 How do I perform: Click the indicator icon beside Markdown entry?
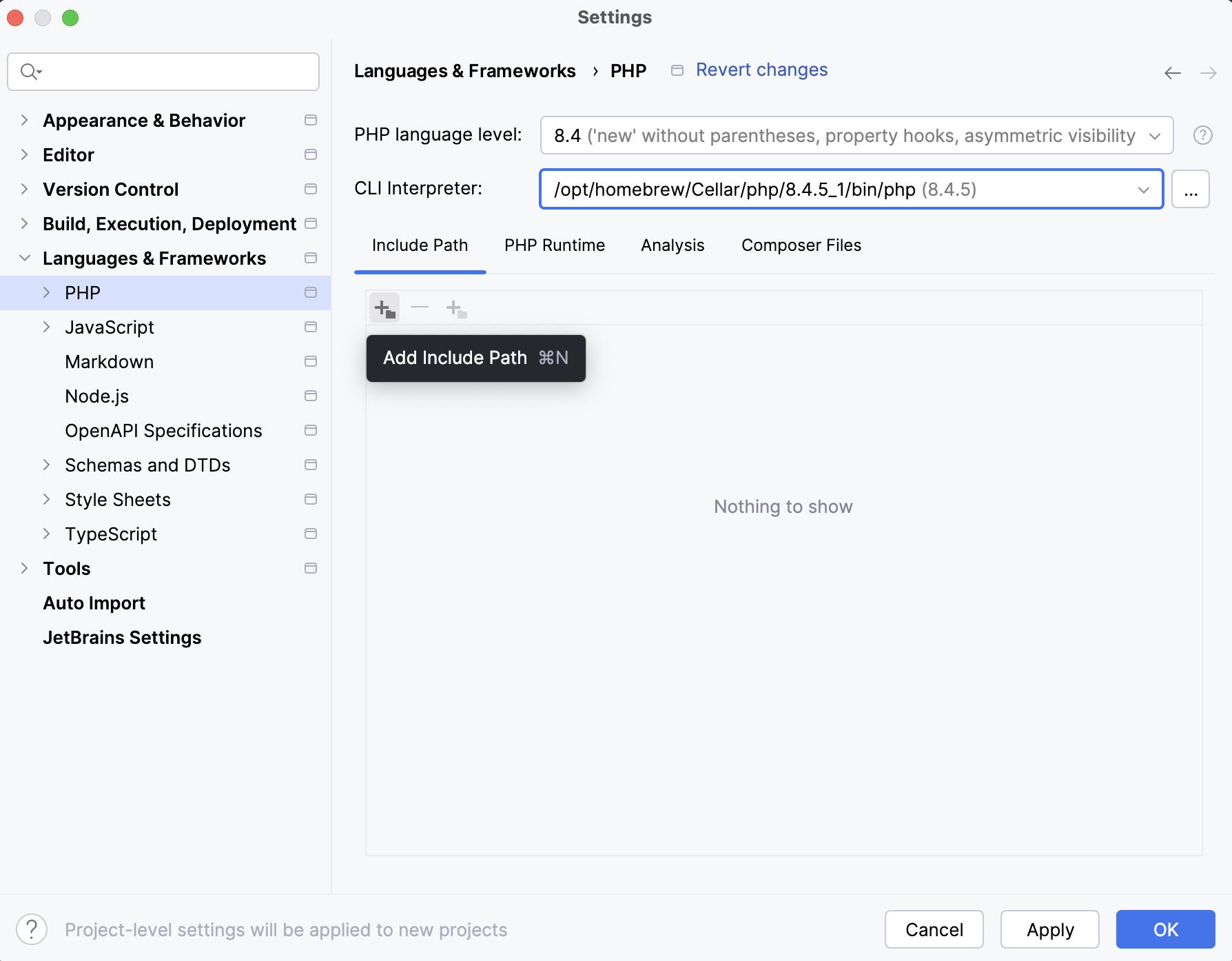[310, 361]
